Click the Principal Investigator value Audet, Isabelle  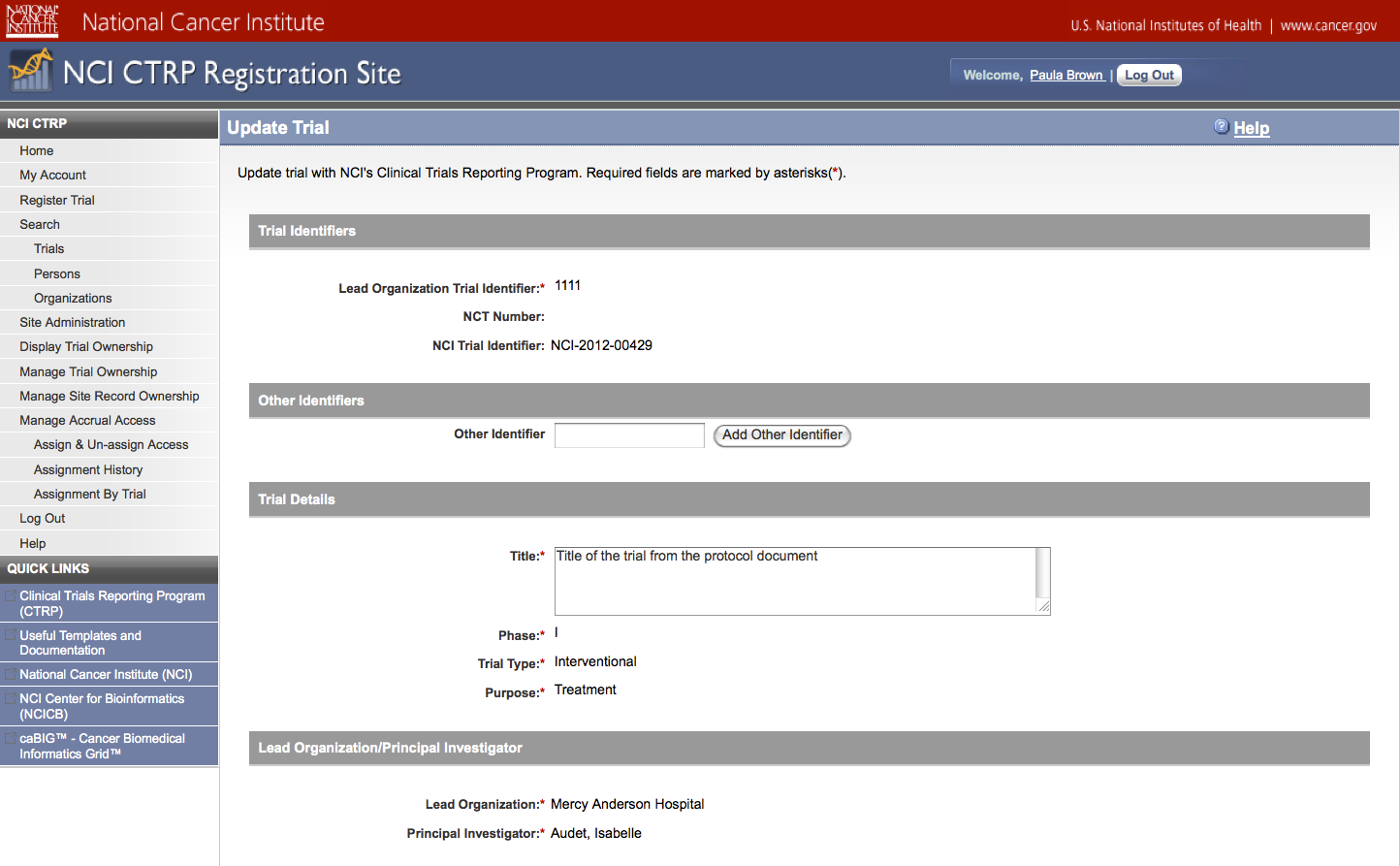click(x=596, y=833)
